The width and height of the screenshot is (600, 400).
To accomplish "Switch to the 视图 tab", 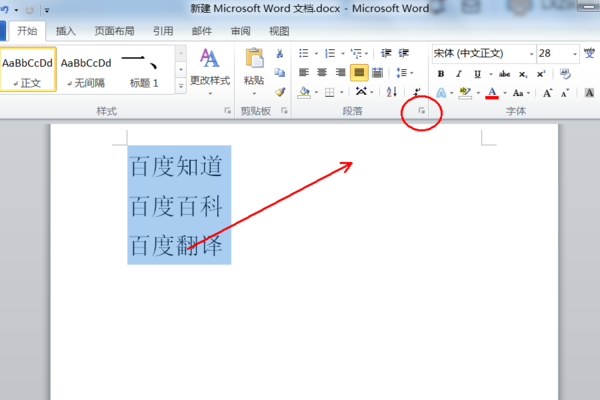I will click(x=279, y=31).
